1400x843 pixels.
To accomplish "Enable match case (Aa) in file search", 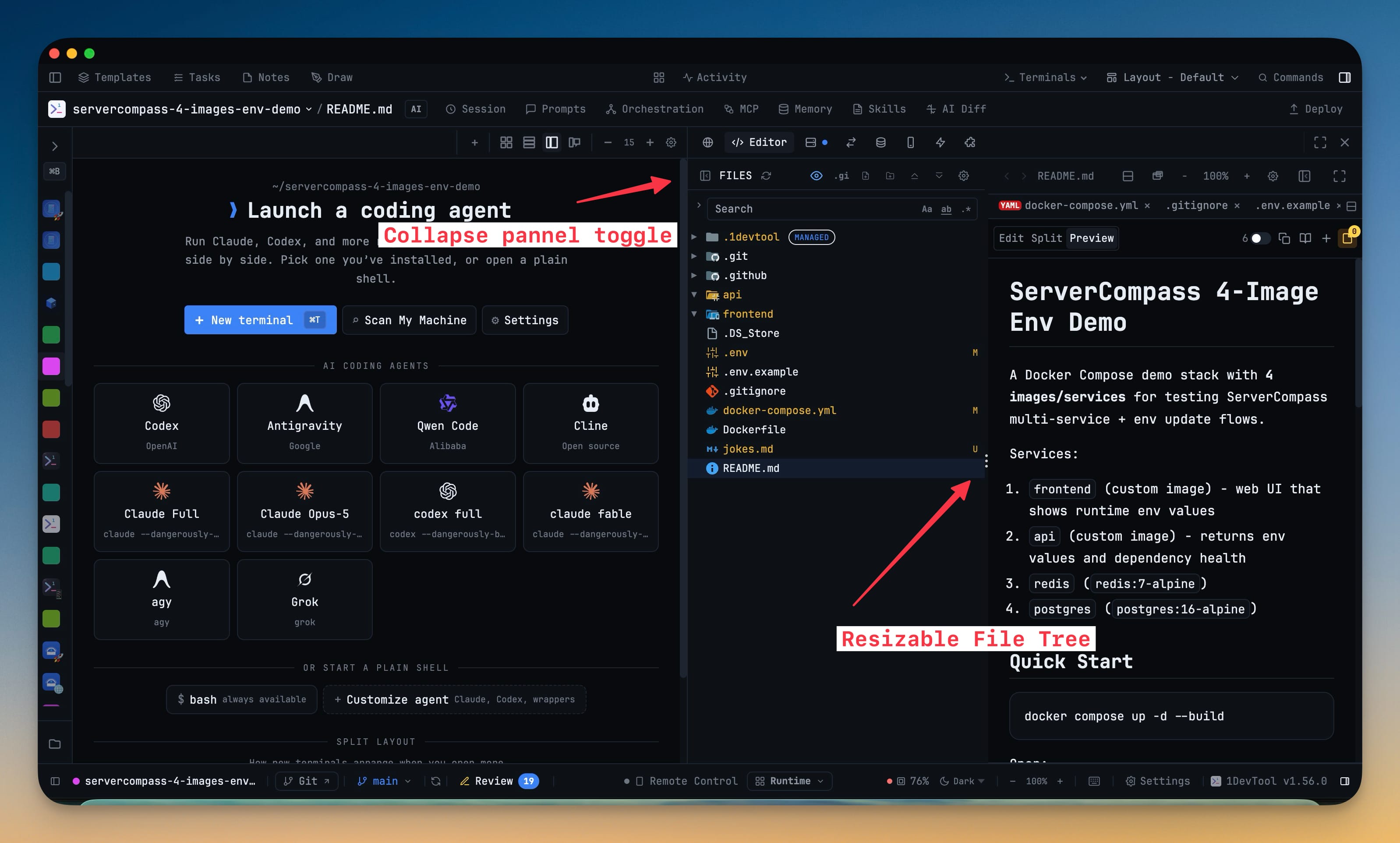I will 926,209.
